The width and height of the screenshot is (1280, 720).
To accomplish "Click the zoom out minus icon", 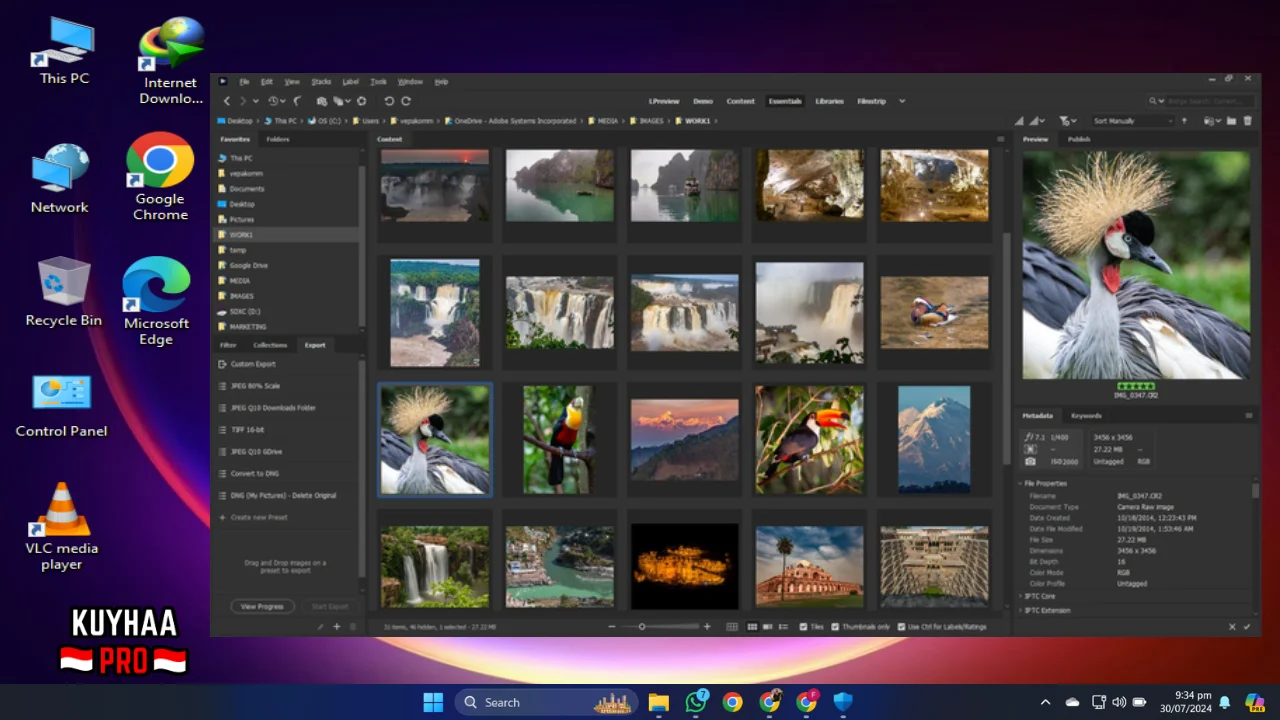I will click(x=612, y=627).
